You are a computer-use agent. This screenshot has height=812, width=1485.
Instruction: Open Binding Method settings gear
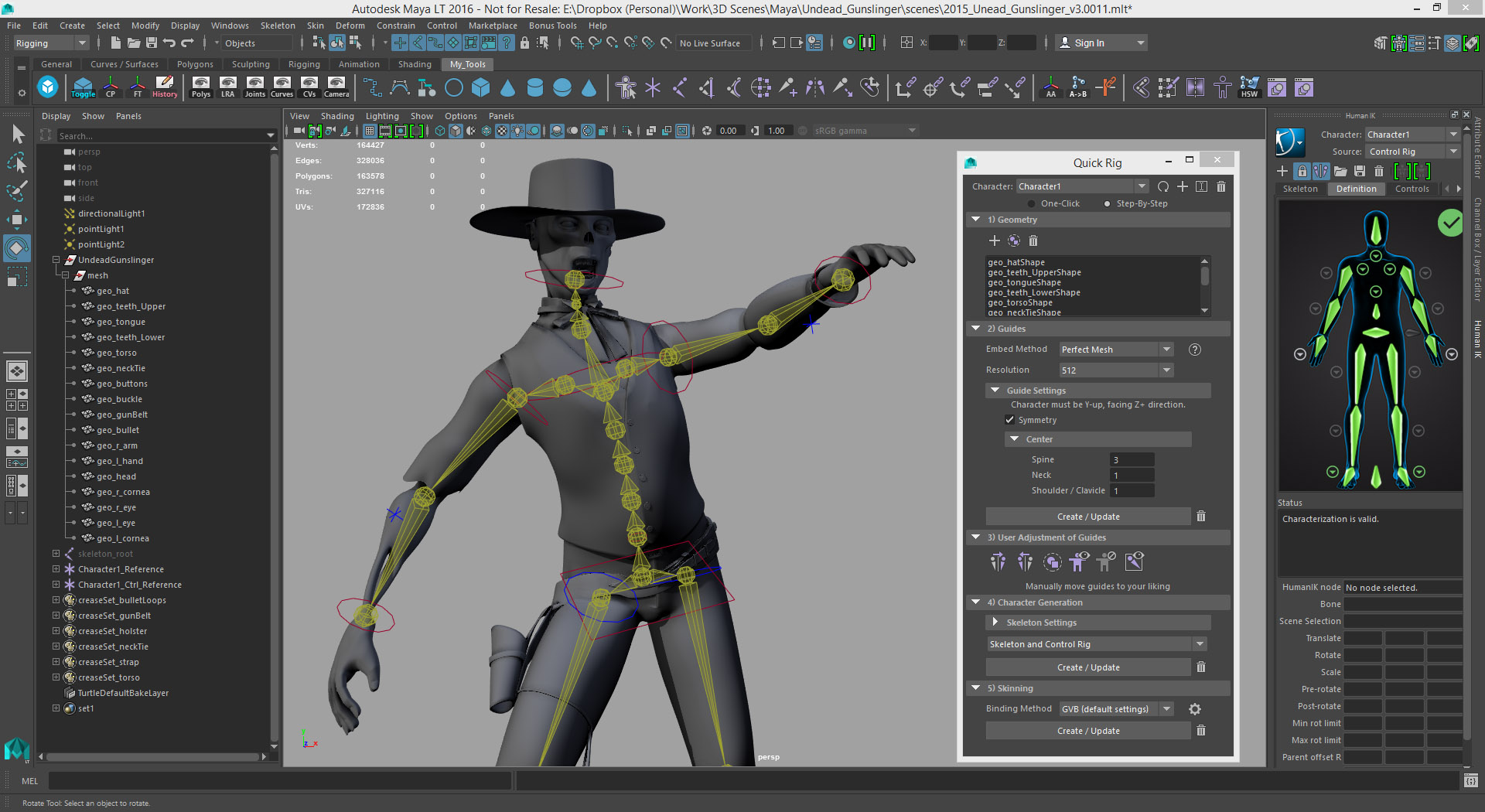[x=1195, y=709]
